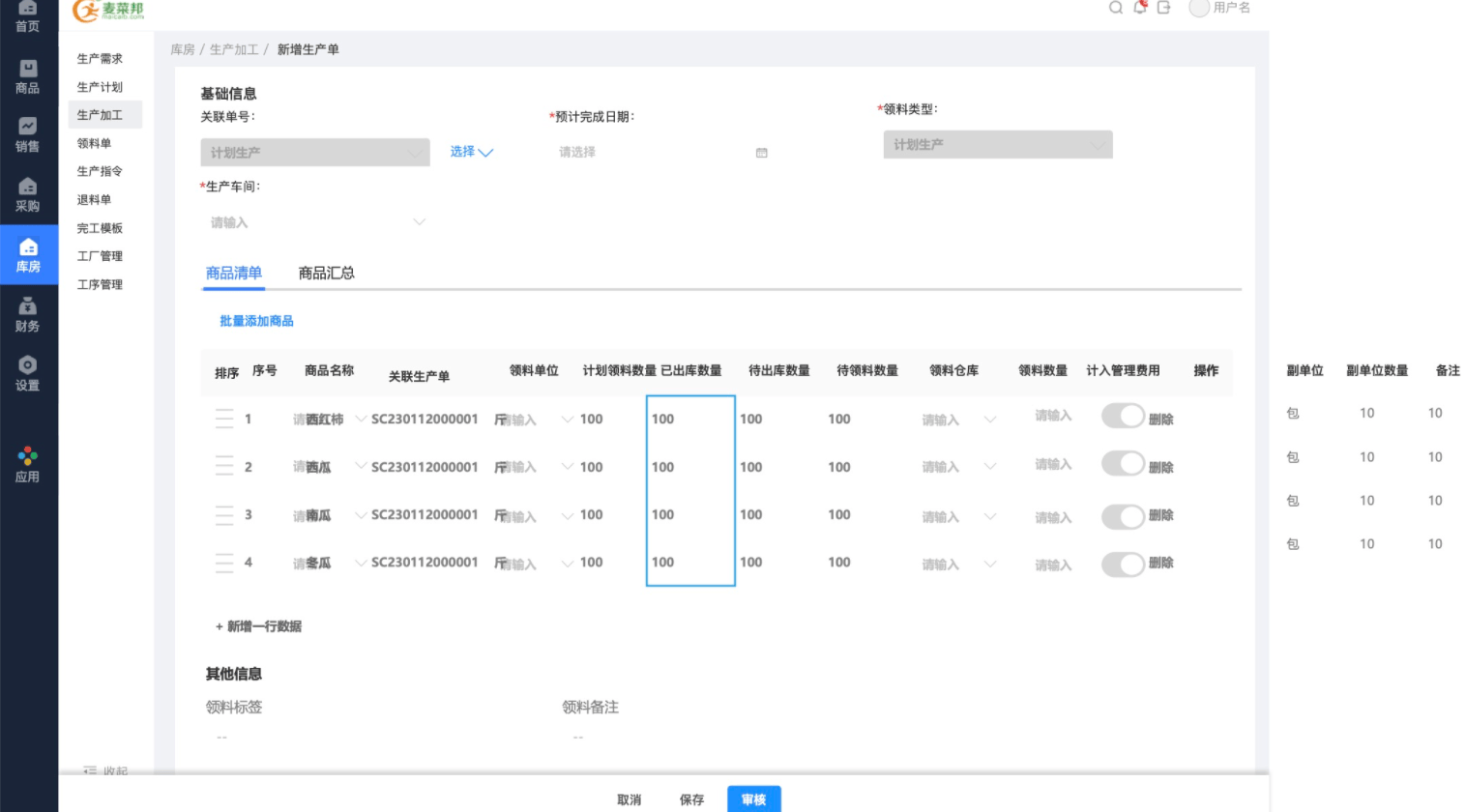Toggle 计入管理费用 switch for 西红柿 row
The height and width of the screenshot is (812, 1466).
[x=1124, y=417]
